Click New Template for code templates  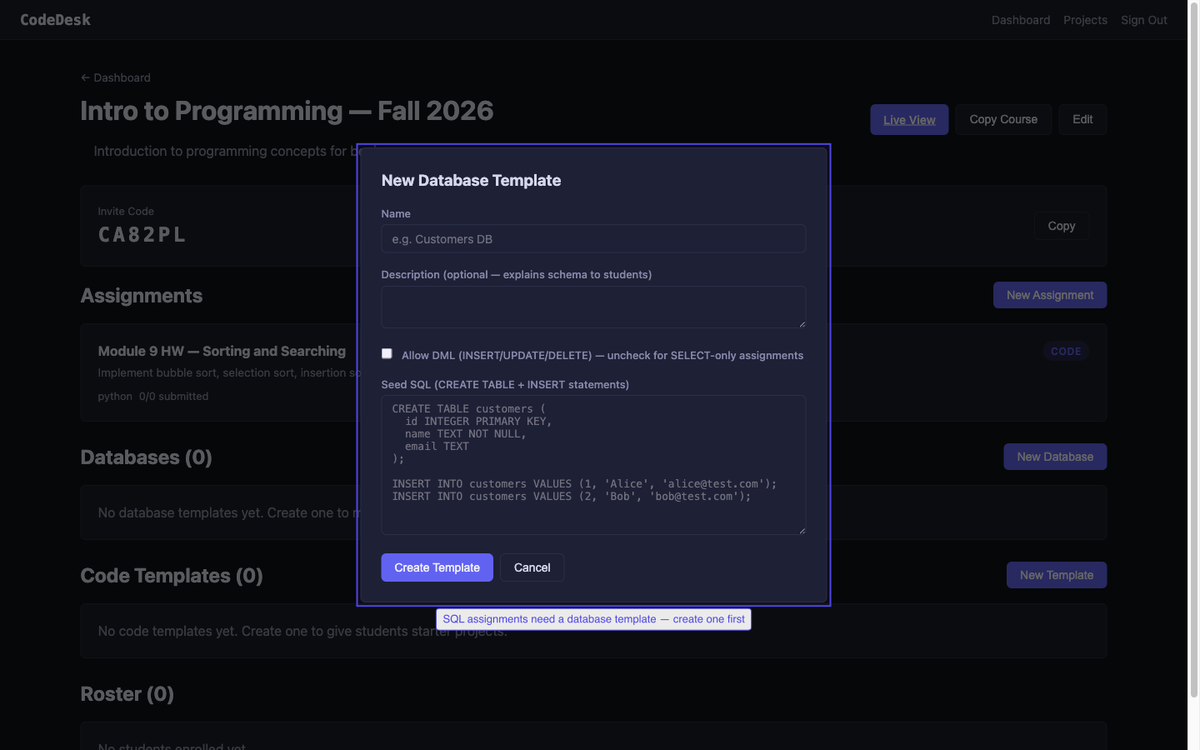pos(1056,574)
